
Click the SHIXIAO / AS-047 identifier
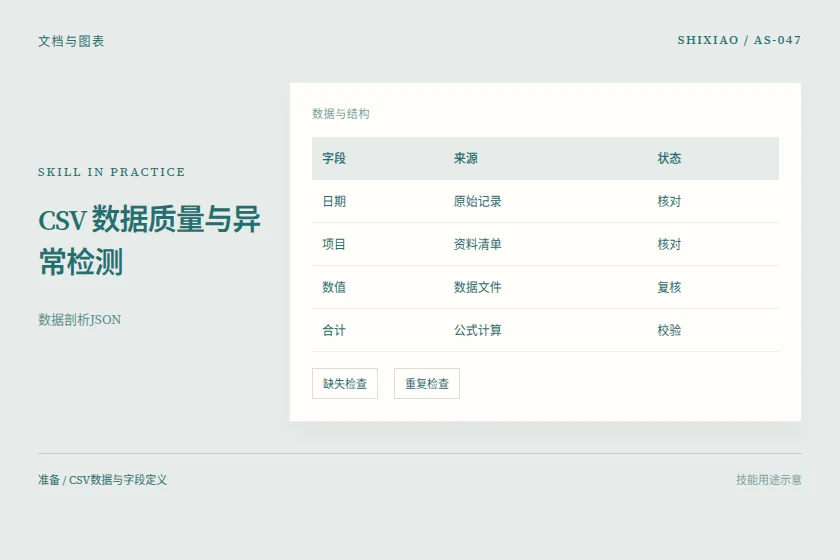pos(739,40)
